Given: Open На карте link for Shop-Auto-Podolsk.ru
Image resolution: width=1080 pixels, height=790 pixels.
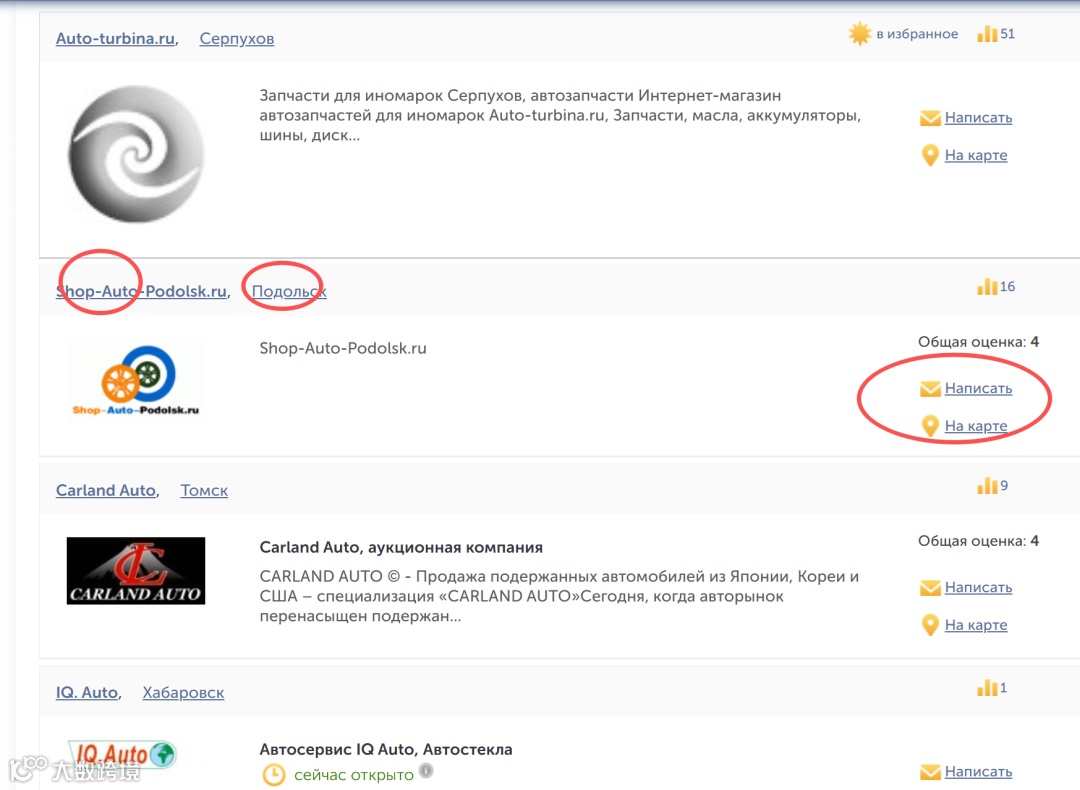Looking at the screenshot, I should (976, 426).
